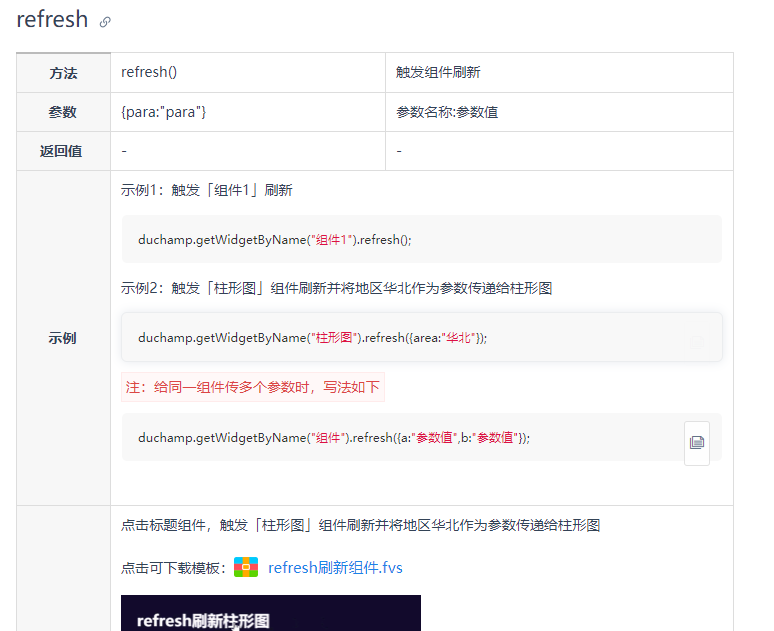Image resolution: width=774 pixels, height=631 pixels.
Task: Click the refresh page heading
Action: tap(52, 19)
